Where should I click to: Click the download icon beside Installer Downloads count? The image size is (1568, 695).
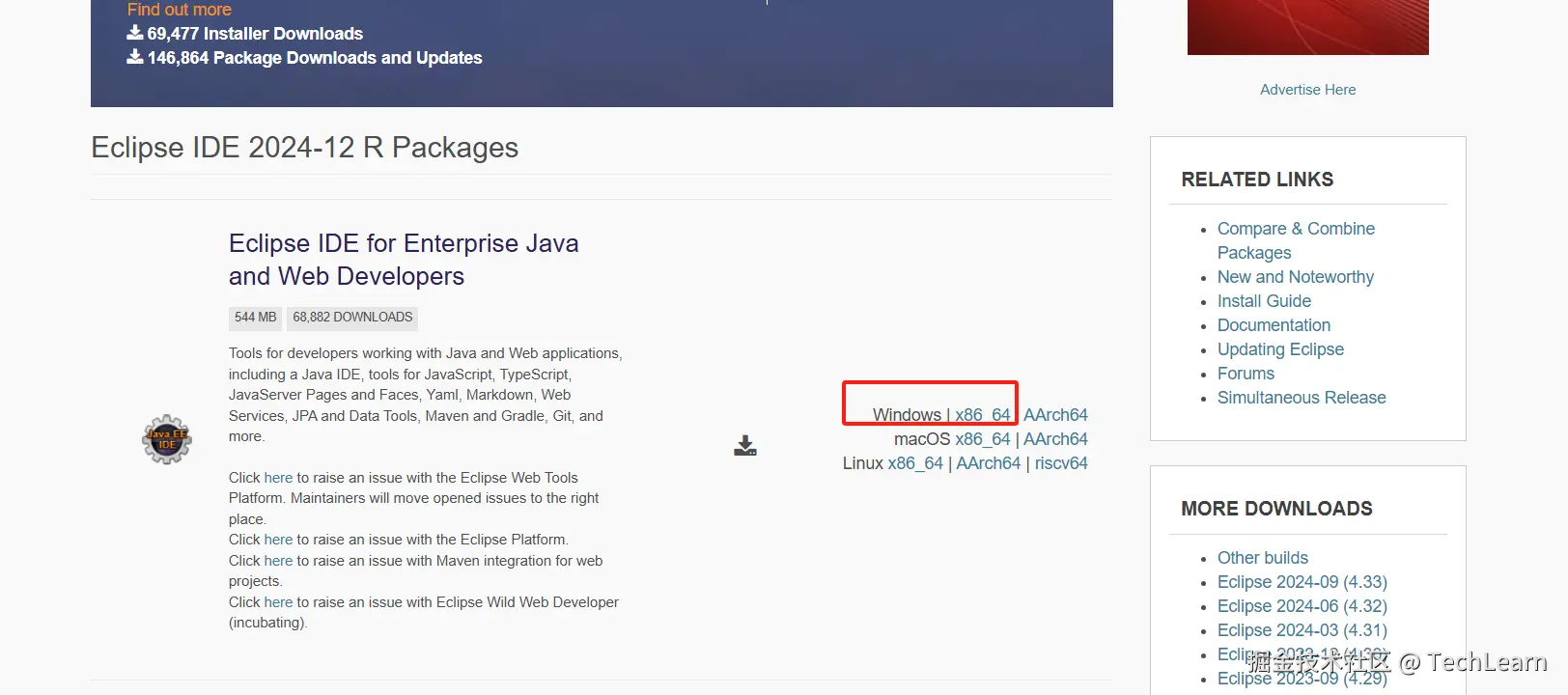coord(135,33)
